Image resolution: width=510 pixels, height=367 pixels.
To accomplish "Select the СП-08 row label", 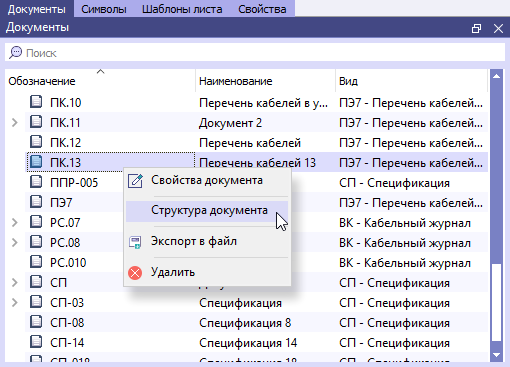I will click(67, 323).
